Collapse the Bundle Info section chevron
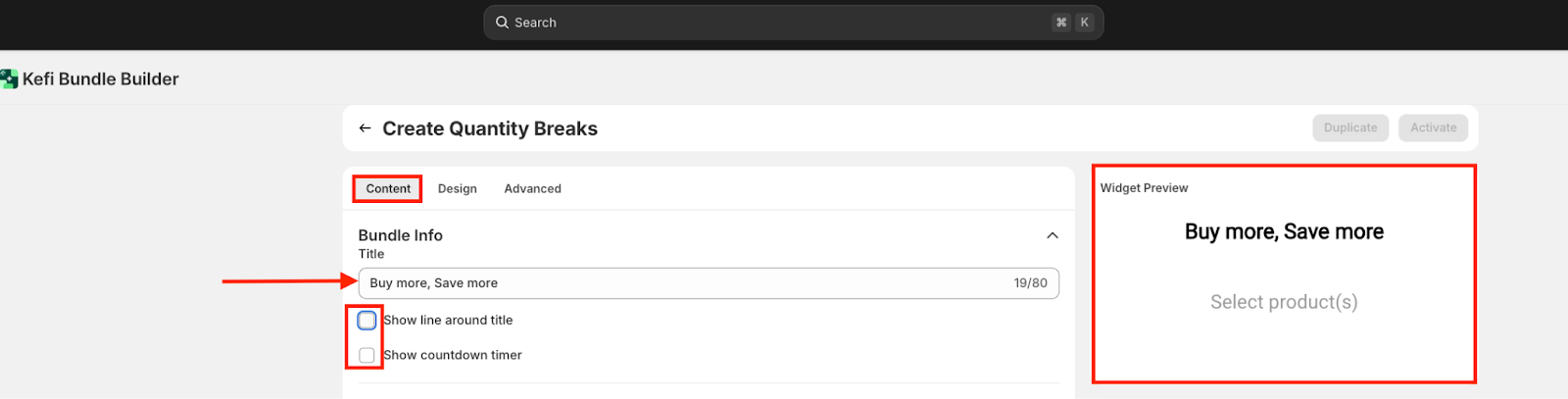Screen dimensions: 1568x399 point(1052,235)
